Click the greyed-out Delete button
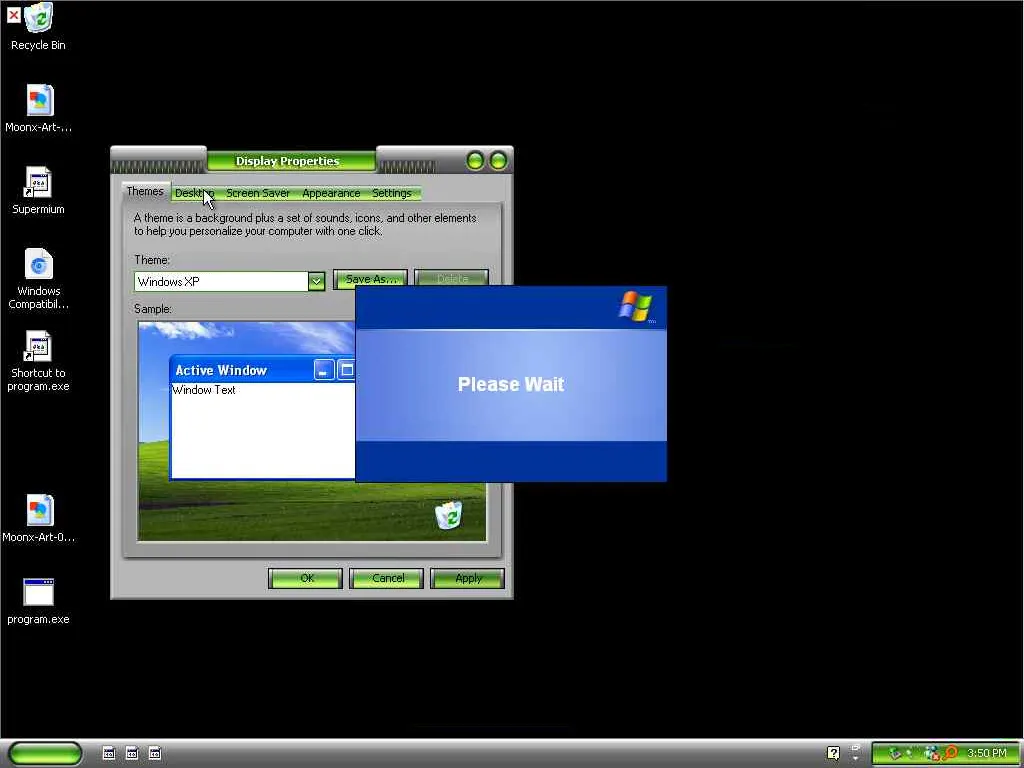 coord(451,279)
